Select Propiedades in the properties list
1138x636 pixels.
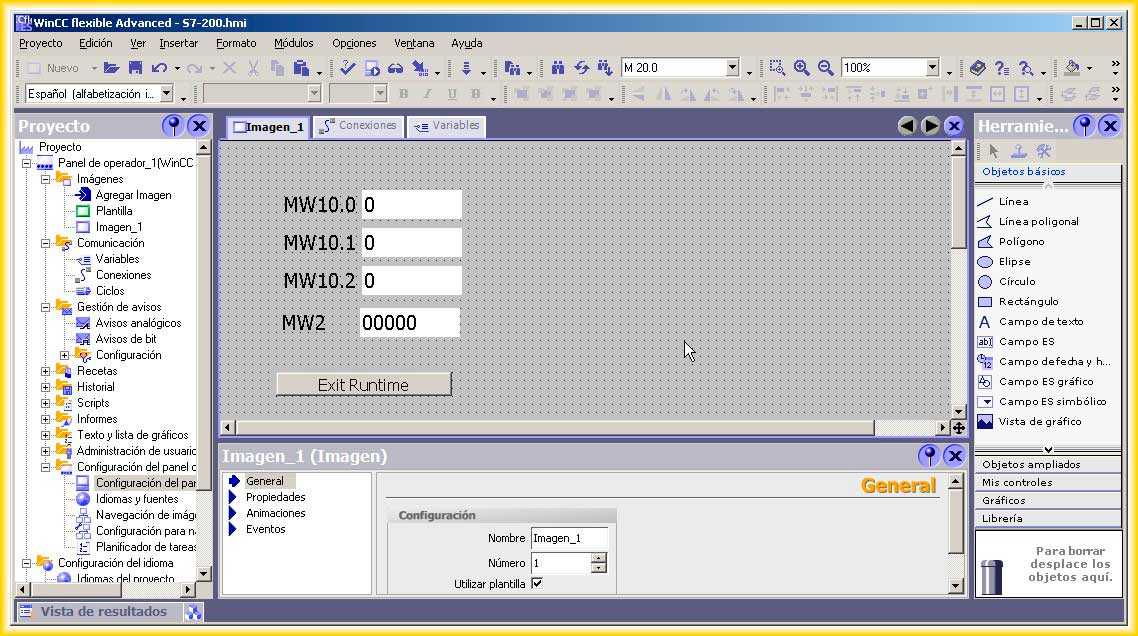[x=275, y=497]
